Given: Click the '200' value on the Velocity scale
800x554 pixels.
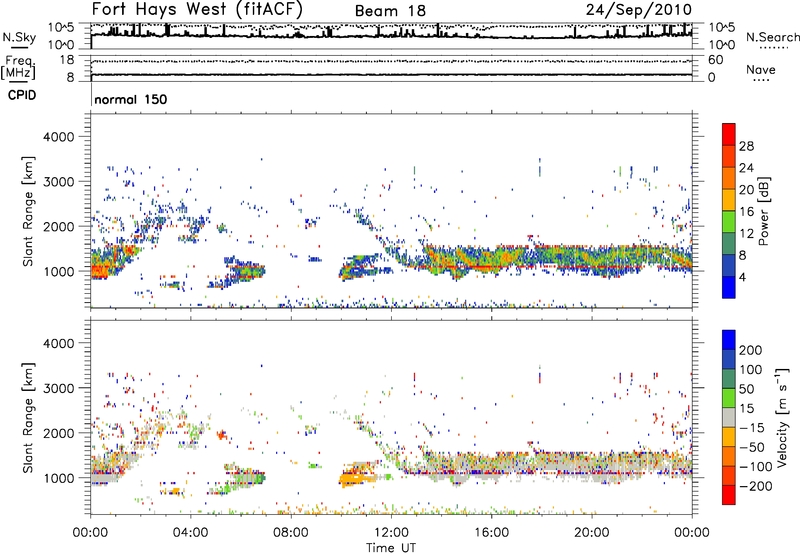Looking at the screenshot, I should click(751, 350).
